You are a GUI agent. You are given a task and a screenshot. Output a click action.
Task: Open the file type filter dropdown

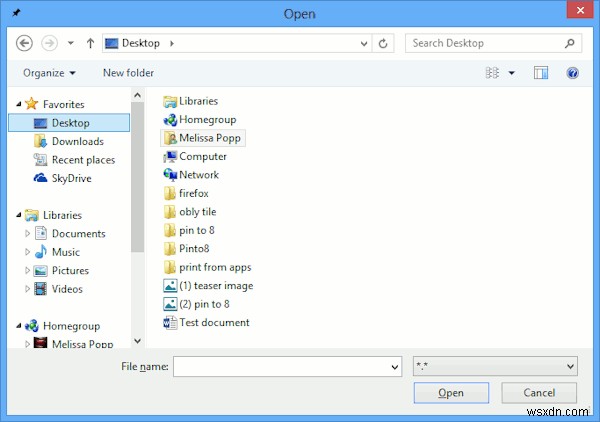tap(495, 367)
